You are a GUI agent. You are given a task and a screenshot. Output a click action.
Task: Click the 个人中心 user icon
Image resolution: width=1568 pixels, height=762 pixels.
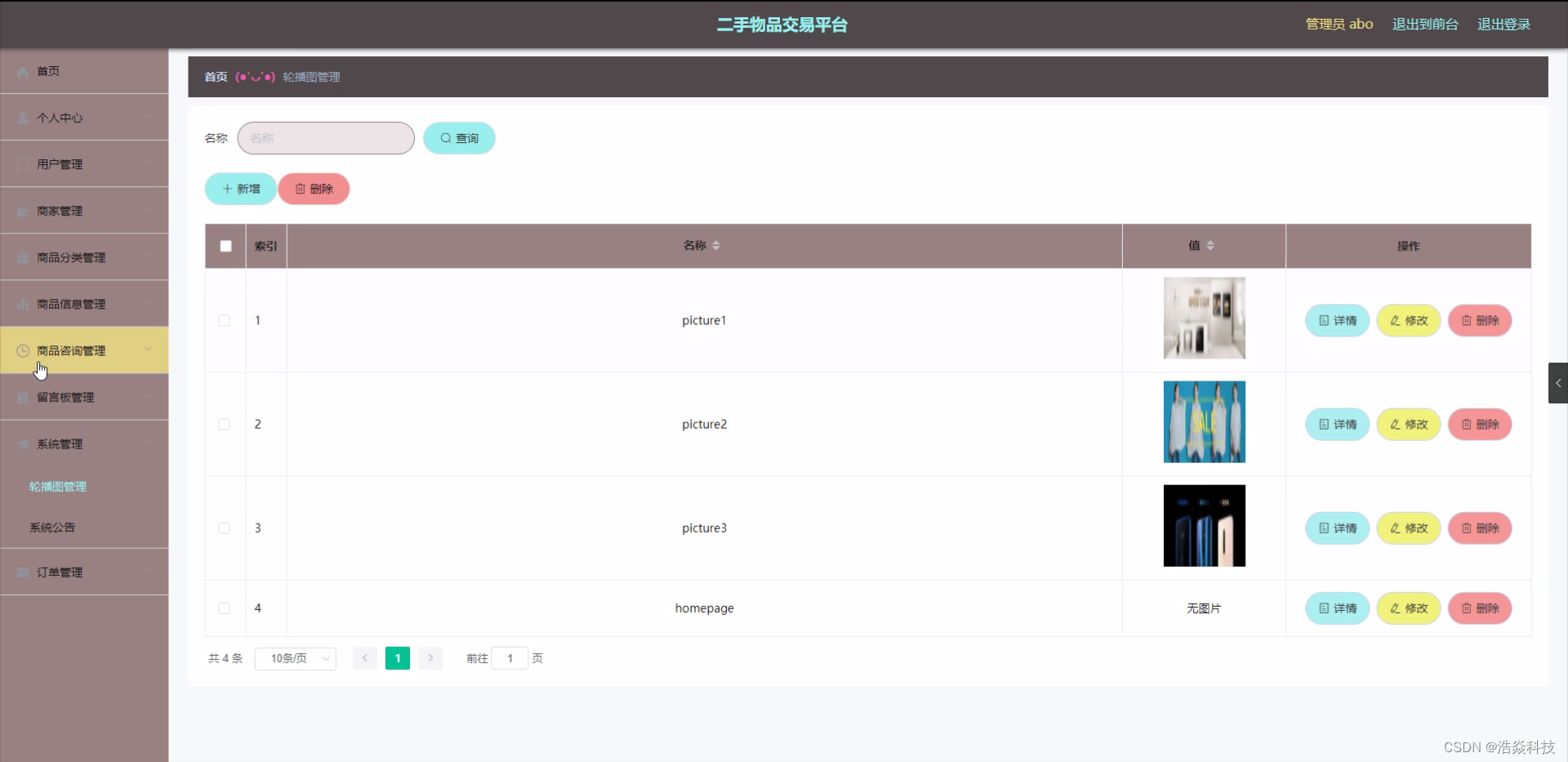coord(22,118)
